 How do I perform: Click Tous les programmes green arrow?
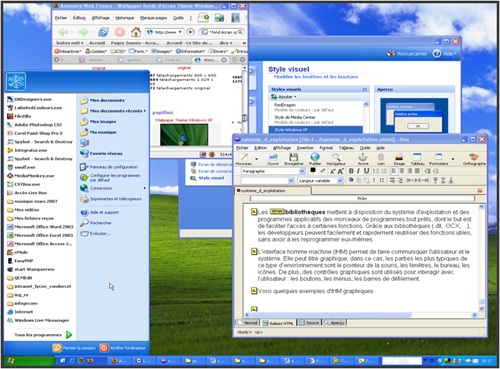click(69, 335)
